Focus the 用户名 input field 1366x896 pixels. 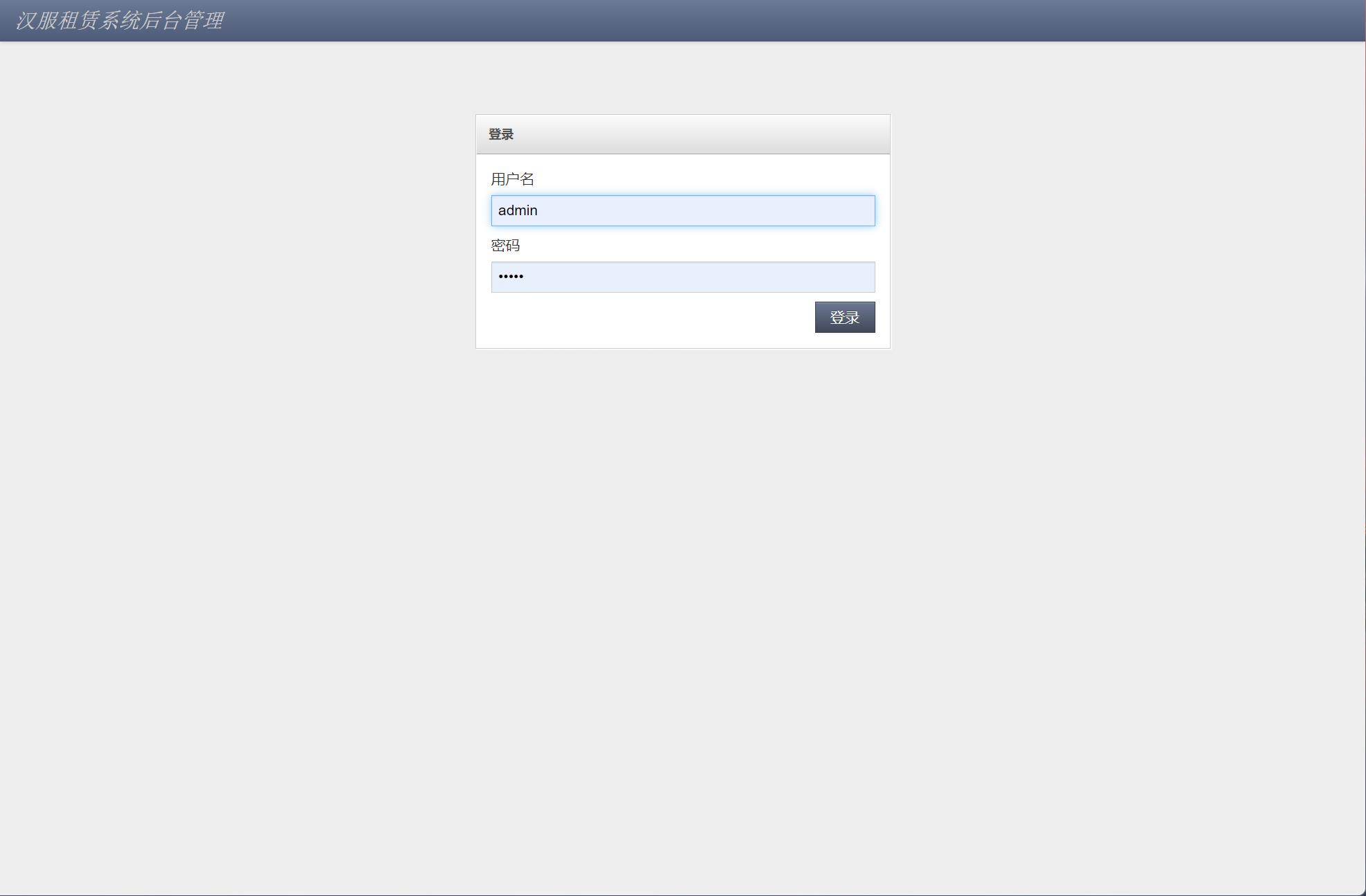click(x=682, y=210)
